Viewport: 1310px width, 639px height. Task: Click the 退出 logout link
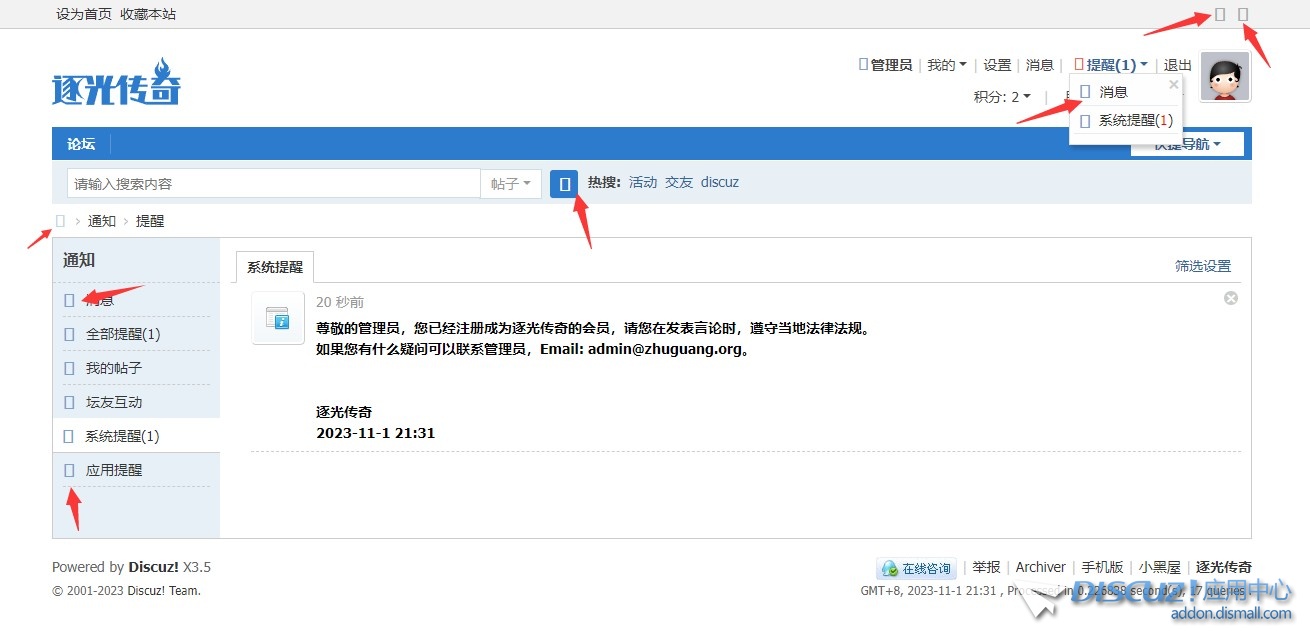point(1177,65)
